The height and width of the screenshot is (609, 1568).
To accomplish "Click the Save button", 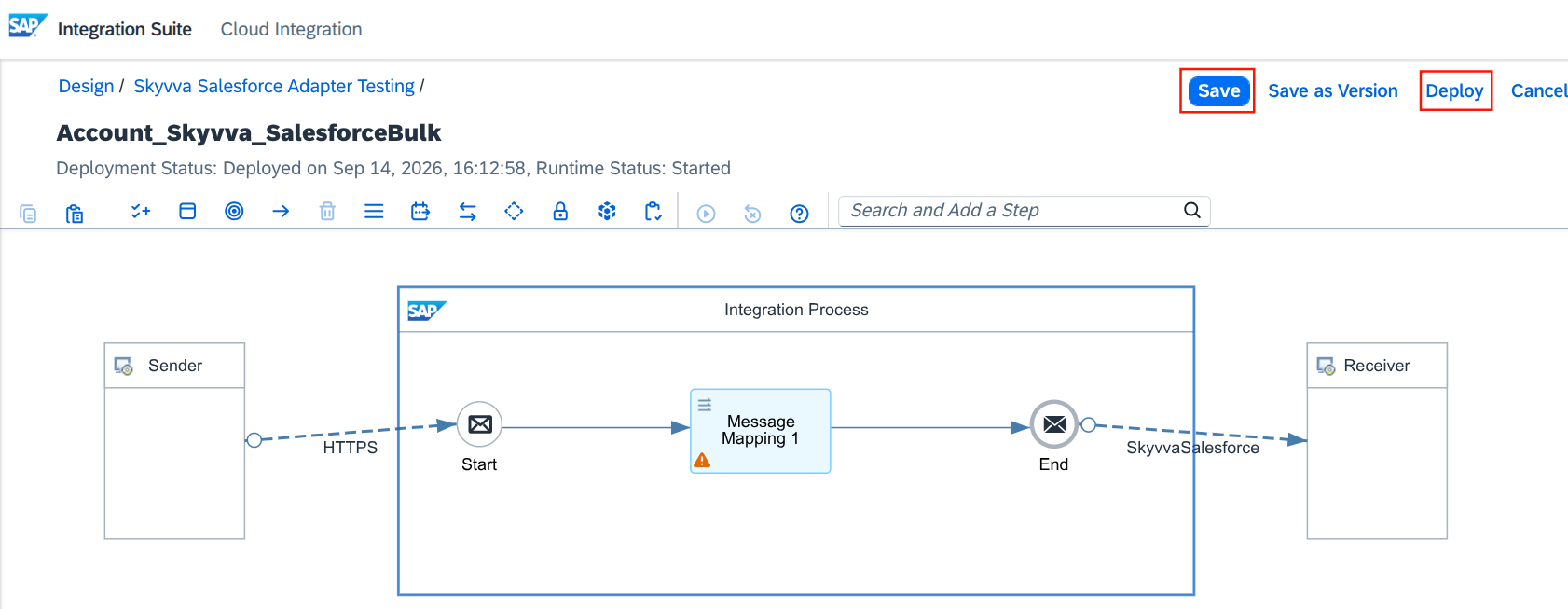I will pyautogui.click(x=1218, y=91).
